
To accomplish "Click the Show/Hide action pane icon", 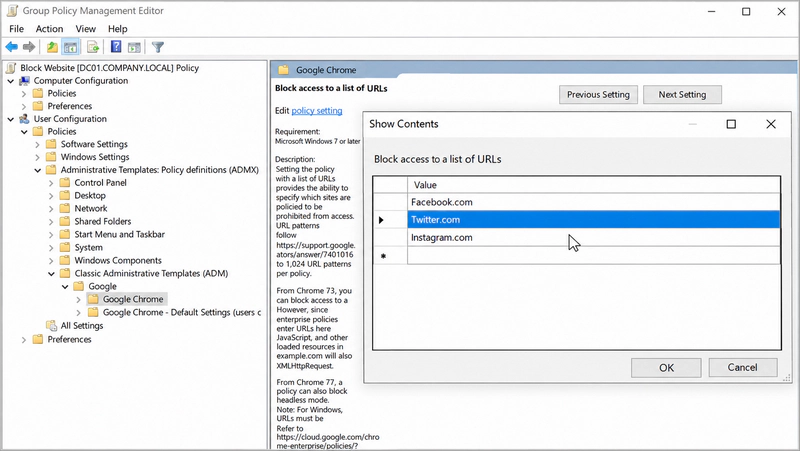I will 134,47.
